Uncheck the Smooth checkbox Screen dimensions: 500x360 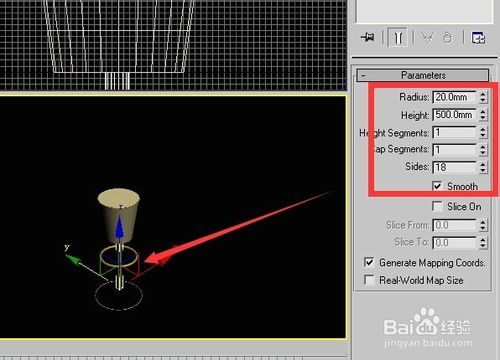pyautogui.click(x=437, y=186)
